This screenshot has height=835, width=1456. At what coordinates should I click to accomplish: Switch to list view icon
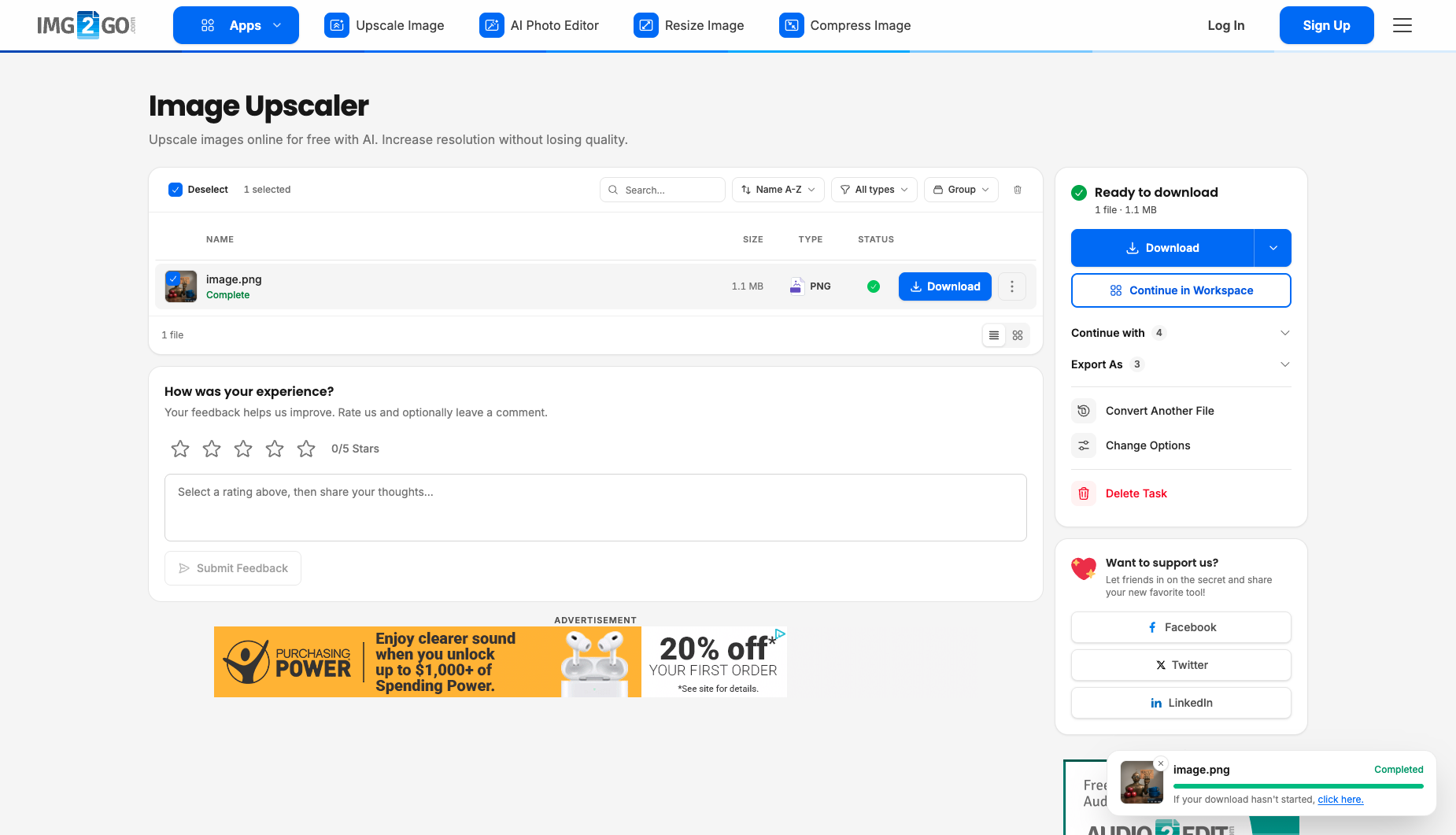(x=994, y=335)
